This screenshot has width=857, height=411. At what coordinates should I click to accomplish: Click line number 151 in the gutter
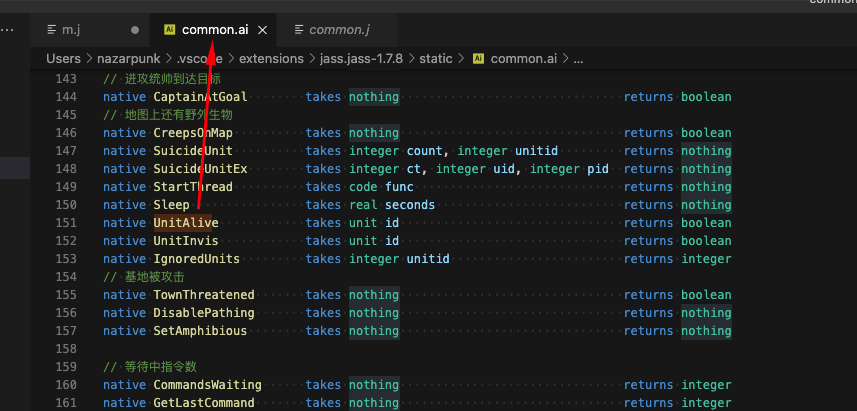[x=66, y=223]
